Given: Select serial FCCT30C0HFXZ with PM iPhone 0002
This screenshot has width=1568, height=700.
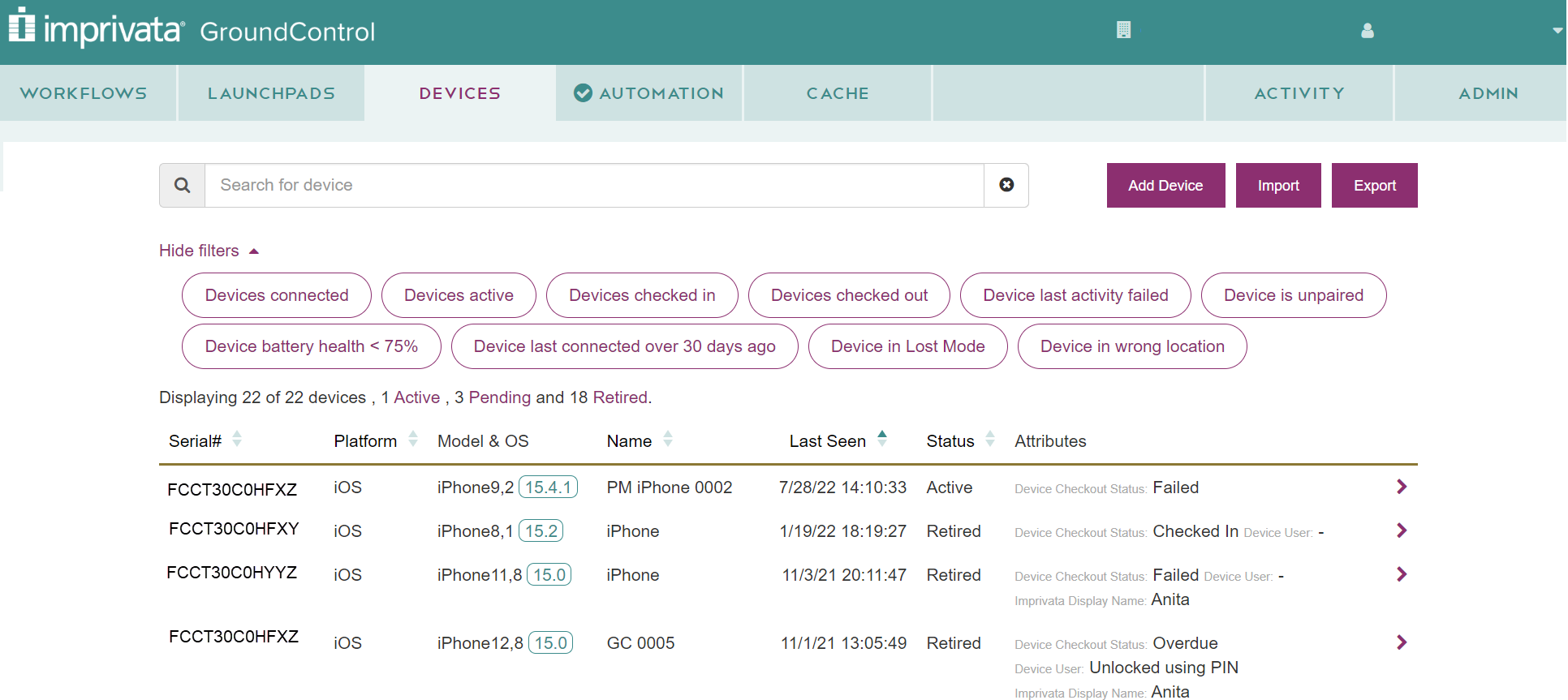Looking at the screenshot, I should point(232,490).
